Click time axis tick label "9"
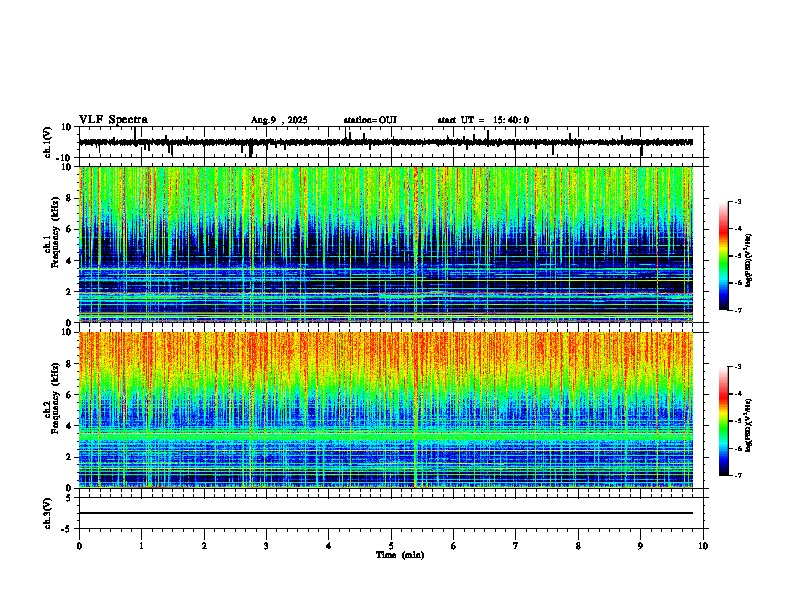 click(640, 546)
